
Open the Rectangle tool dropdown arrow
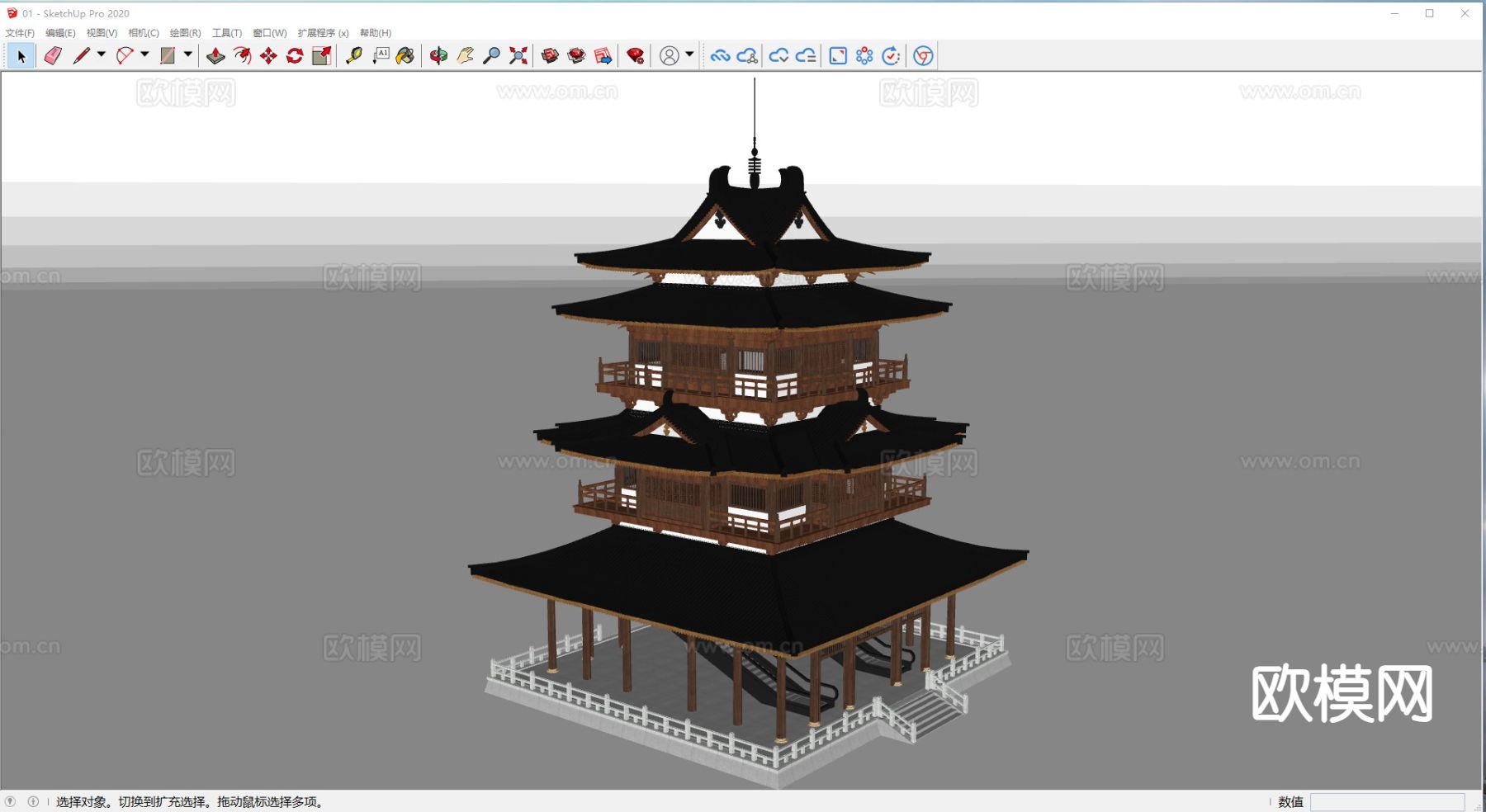pos(188,55)
